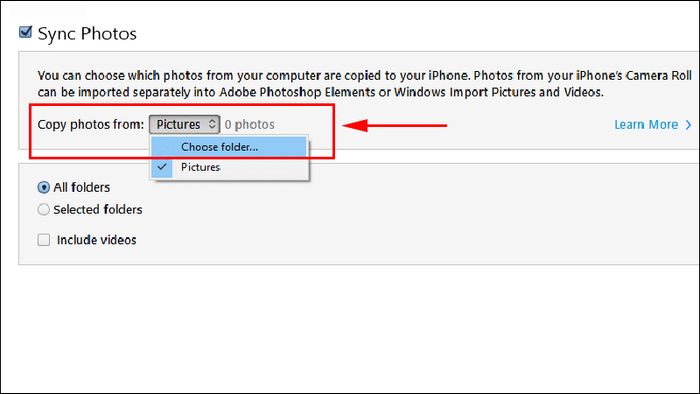
Task: Click the Copy photos from: label
Action: click(x=91, y=124)
